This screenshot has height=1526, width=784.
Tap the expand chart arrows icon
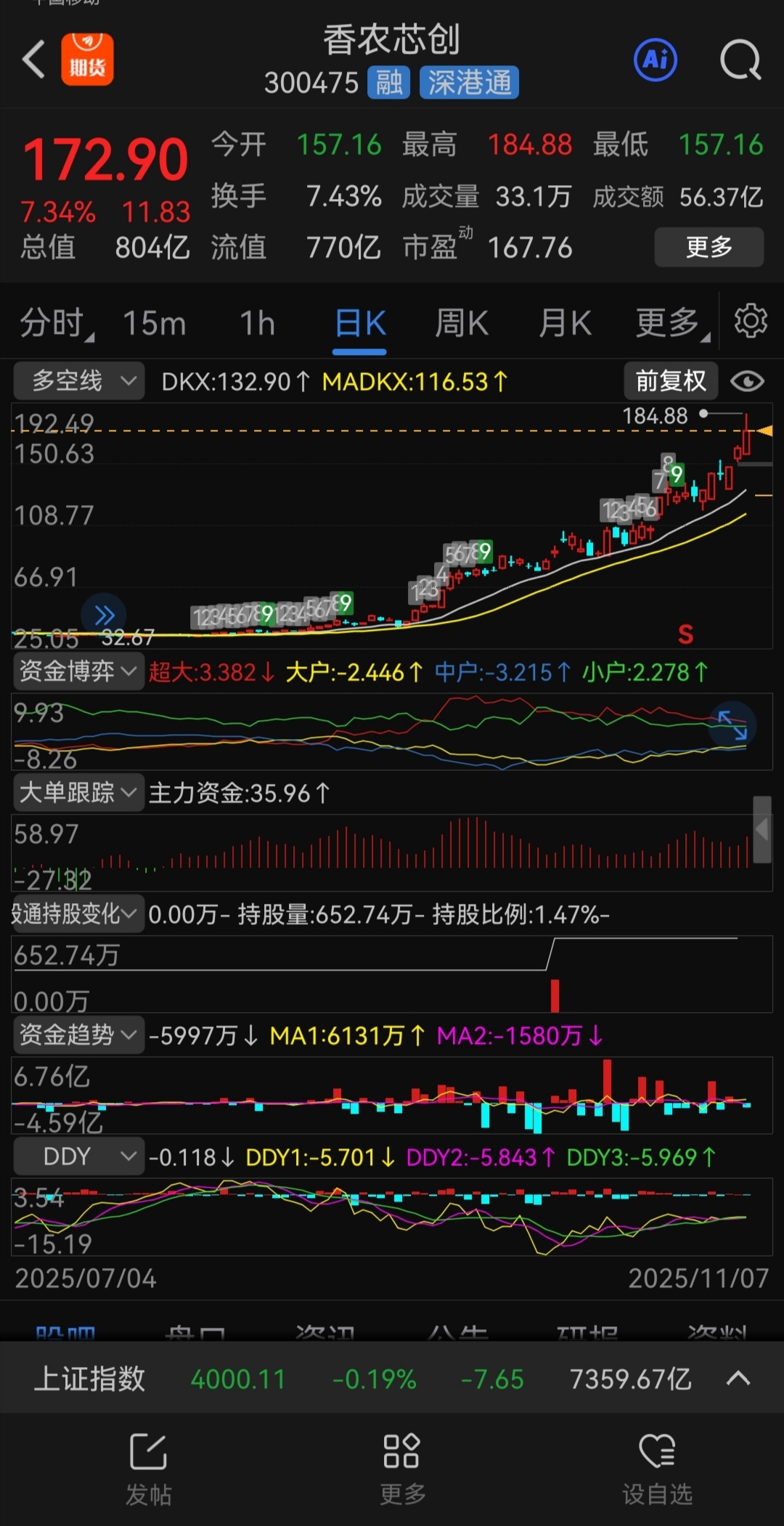point(732,724)
